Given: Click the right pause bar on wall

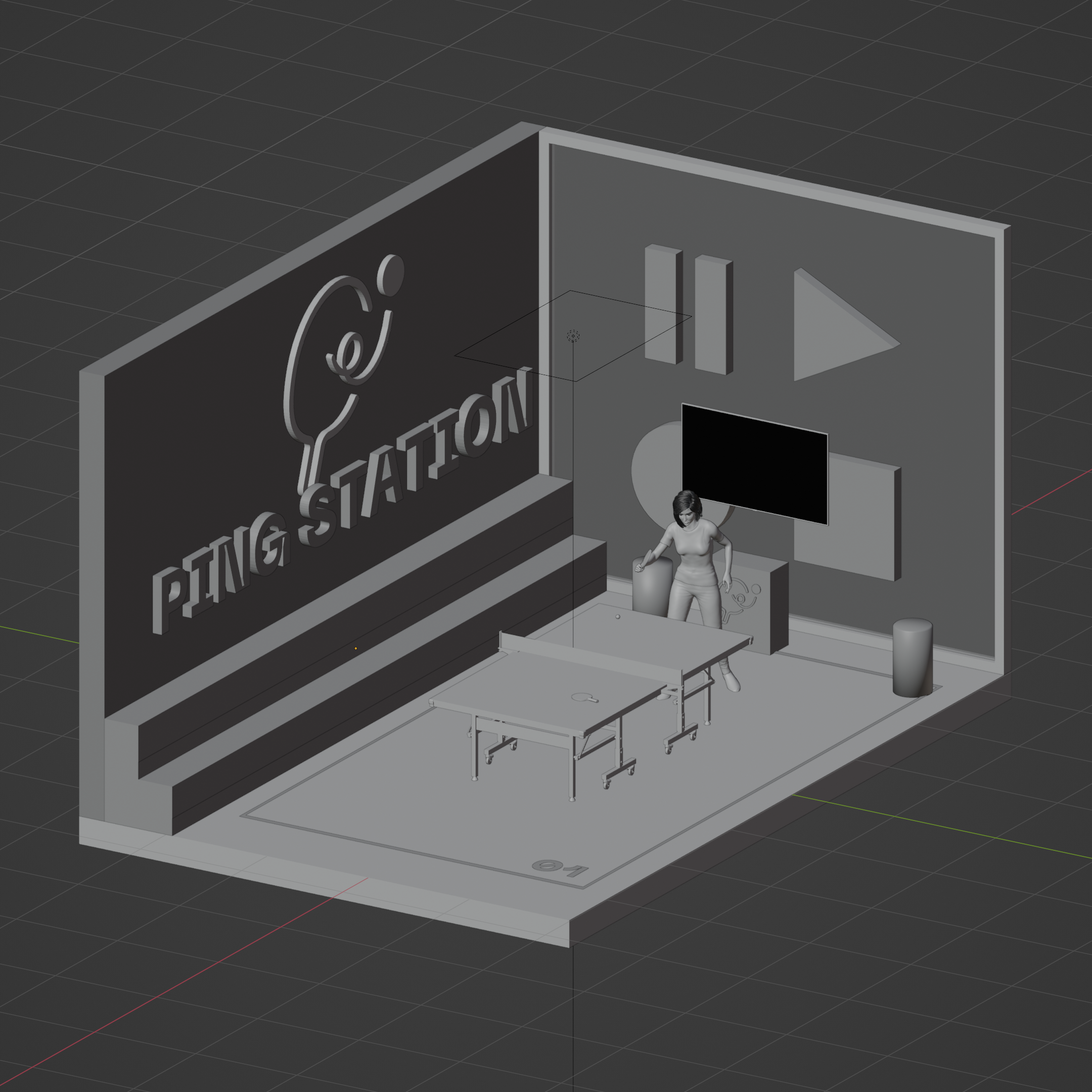Looking at the screenshot, I should point(710,315).
